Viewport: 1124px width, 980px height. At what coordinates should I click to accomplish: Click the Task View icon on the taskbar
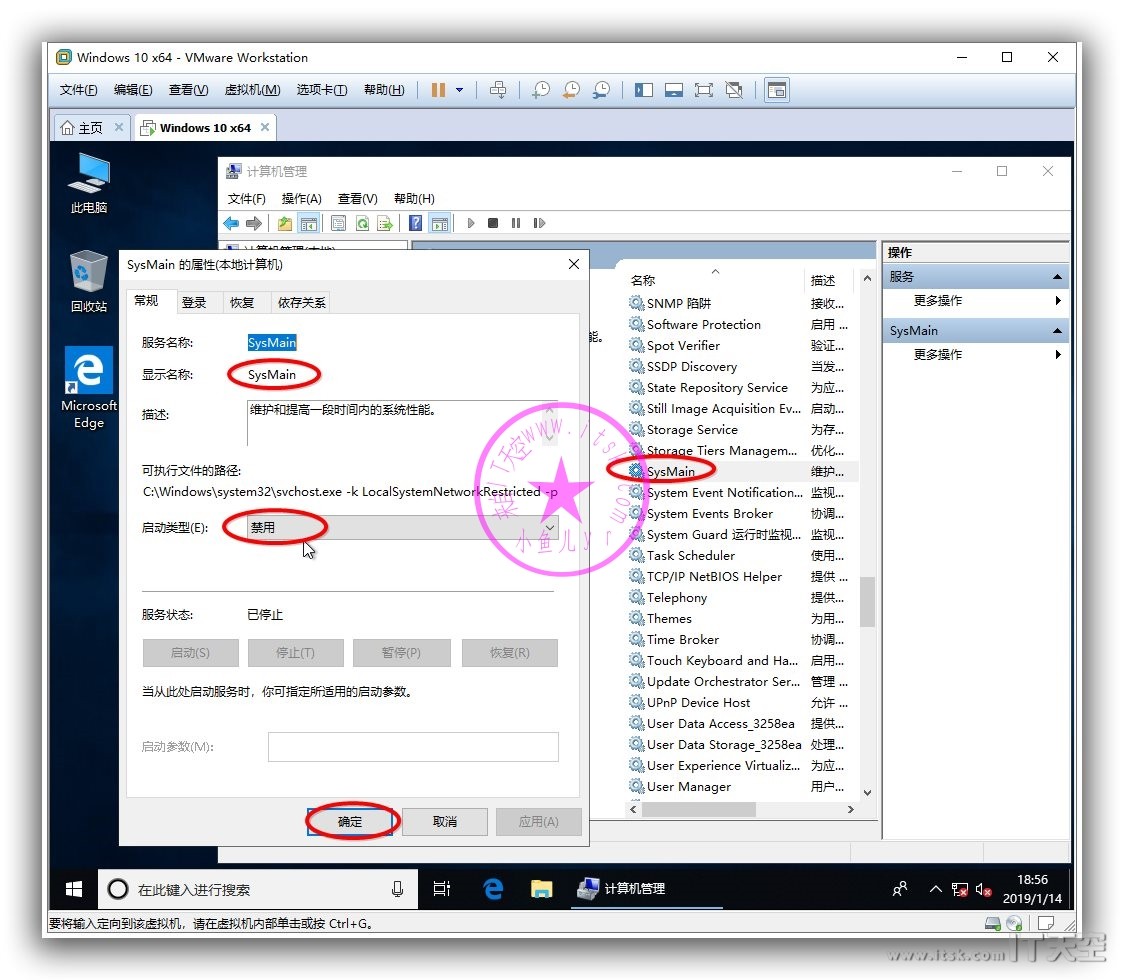(x=442, y=890)
